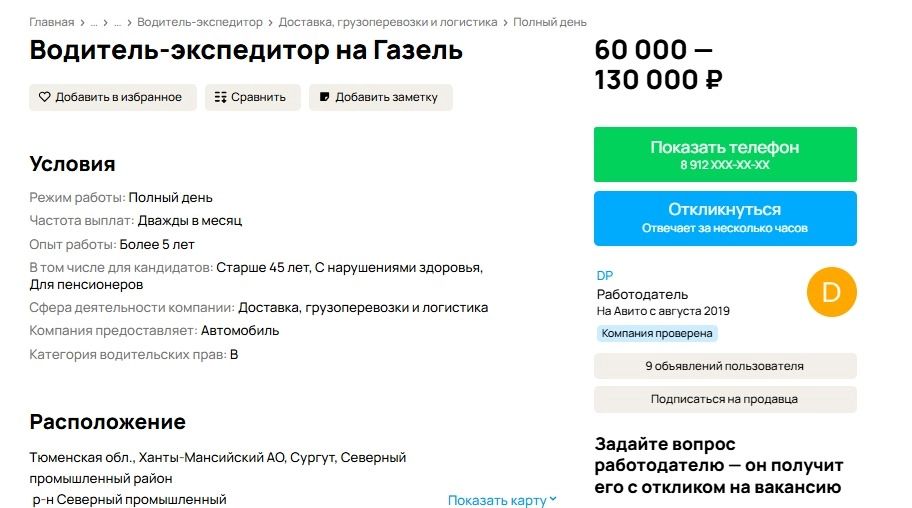Open the DP employer profile name
This screenshot has height=508, width=912.
point(605,276)
